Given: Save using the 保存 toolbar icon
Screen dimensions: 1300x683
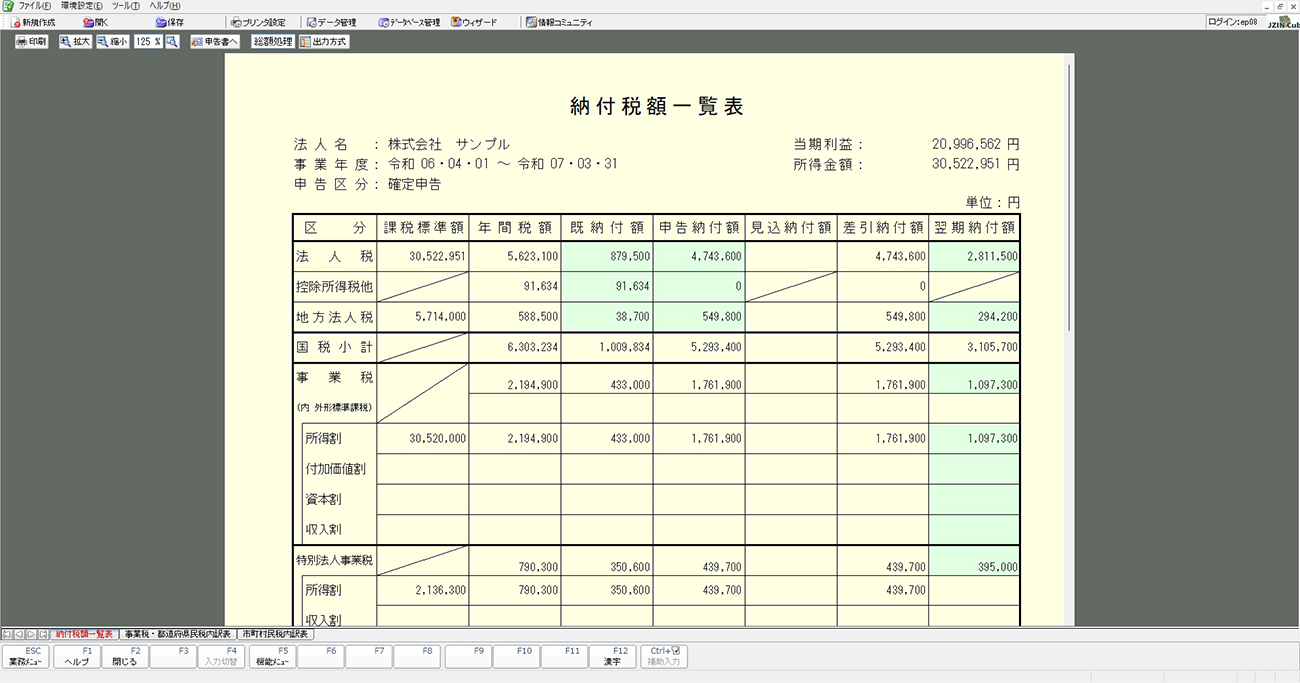Looking at the screenshot, I should tap(161, 22).
